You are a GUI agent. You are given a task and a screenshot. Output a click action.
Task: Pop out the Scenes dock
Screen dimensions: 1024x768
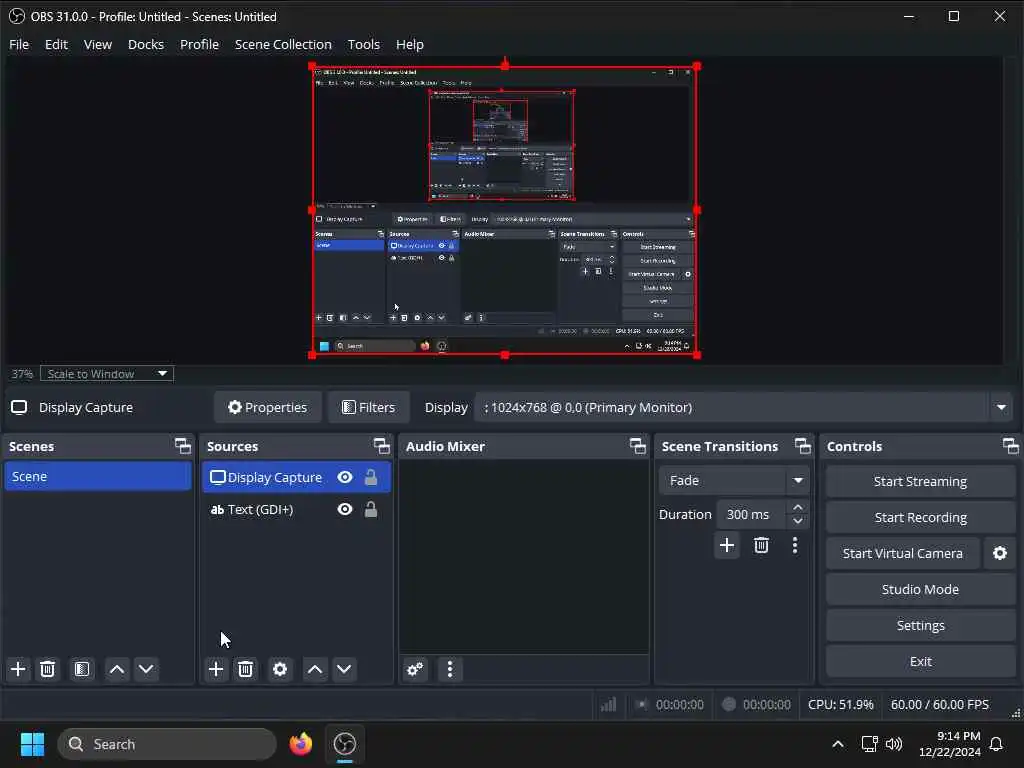pyautogui.click(x=183, y=446)
